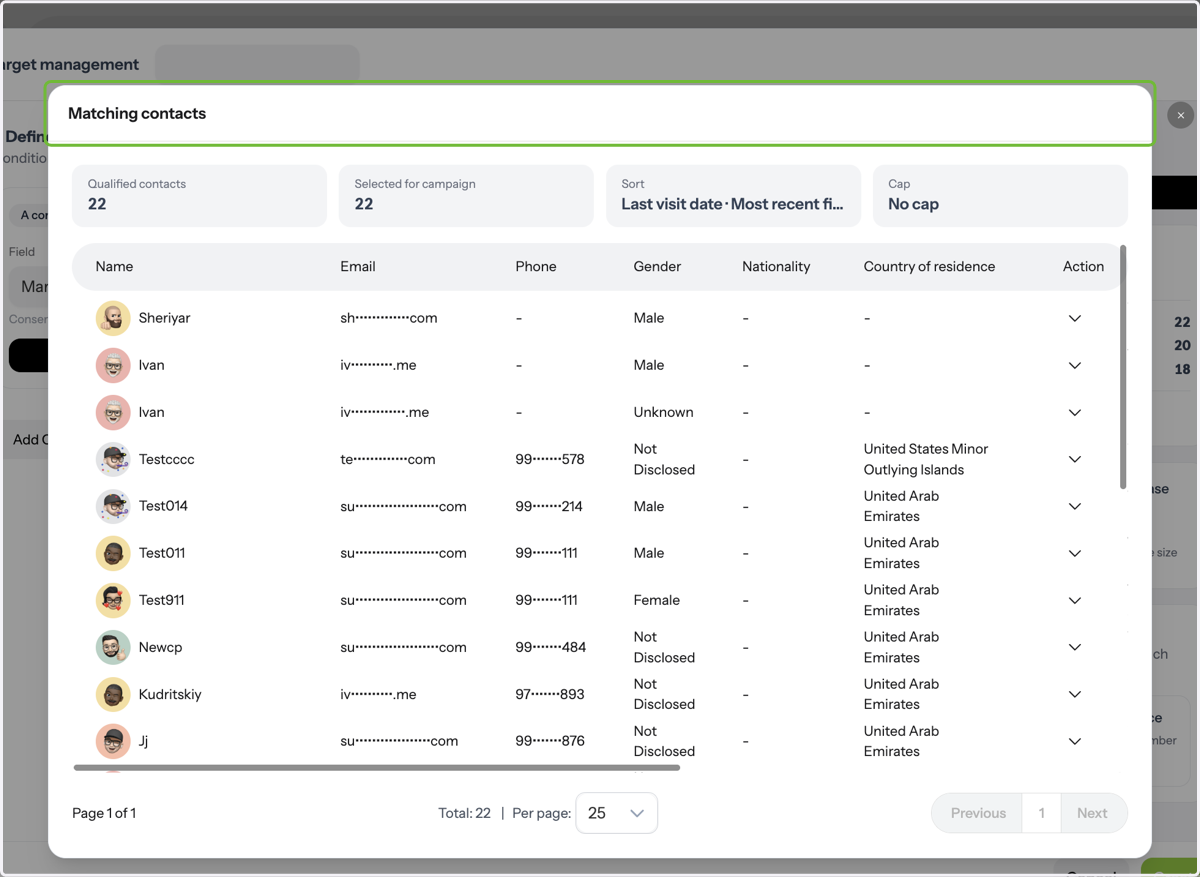The image size is (1200, 877).
Task: Expand the action chevron for Kudritskiy
Action: click(1075, 694)
